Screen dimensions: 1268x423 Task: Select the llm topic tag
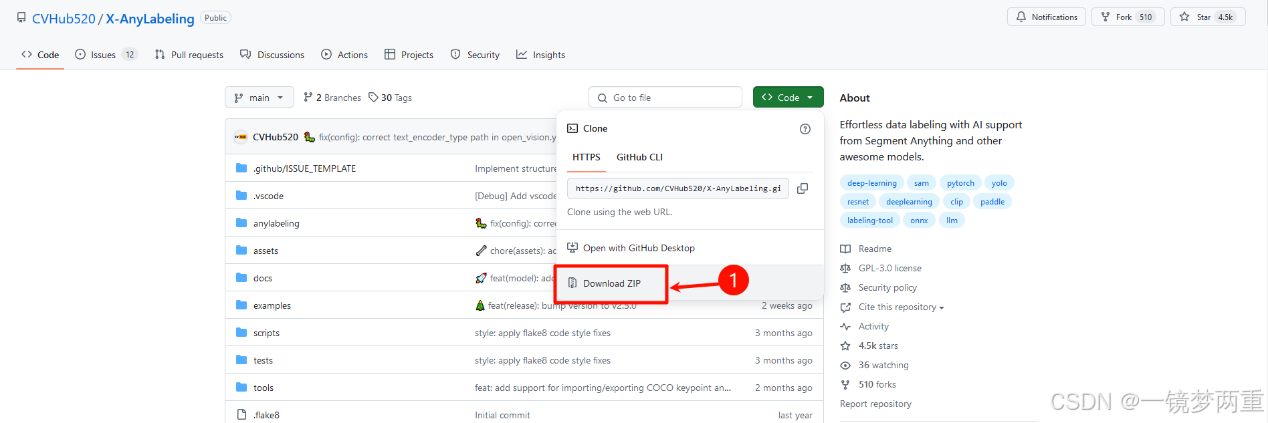point(951,220)
